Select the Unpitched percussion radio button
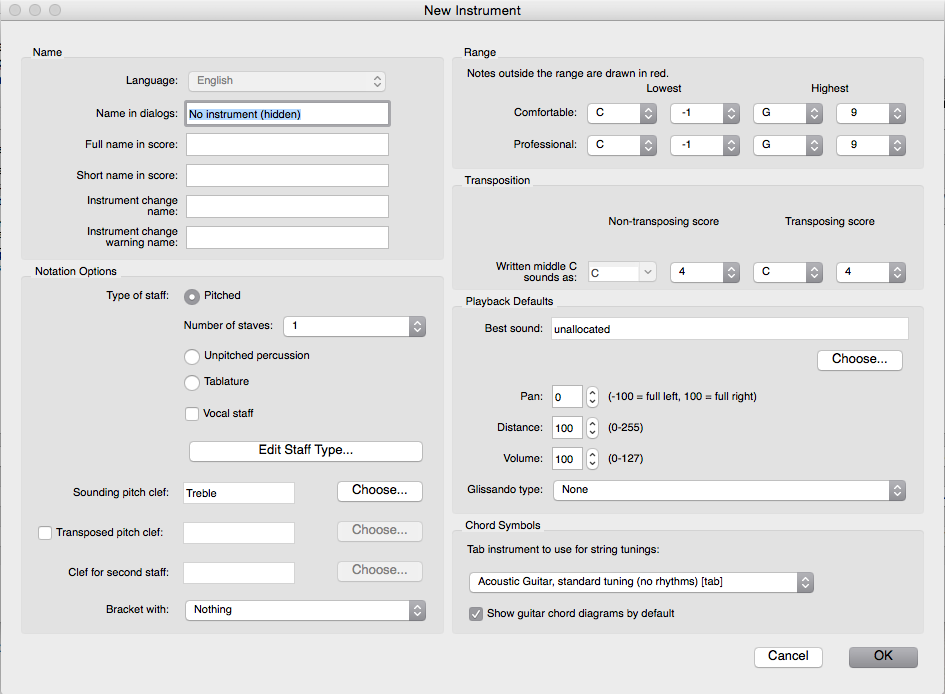Viewport: 945px width, 694px height. [x=192, y=356]
